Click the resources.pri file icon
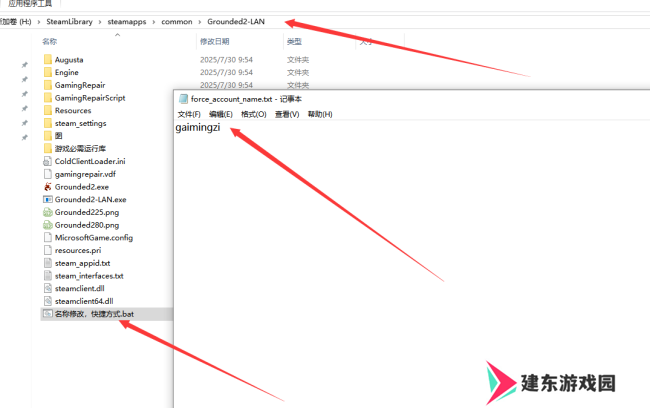This screenshot has width=650, height=408. tap(48, 250)
